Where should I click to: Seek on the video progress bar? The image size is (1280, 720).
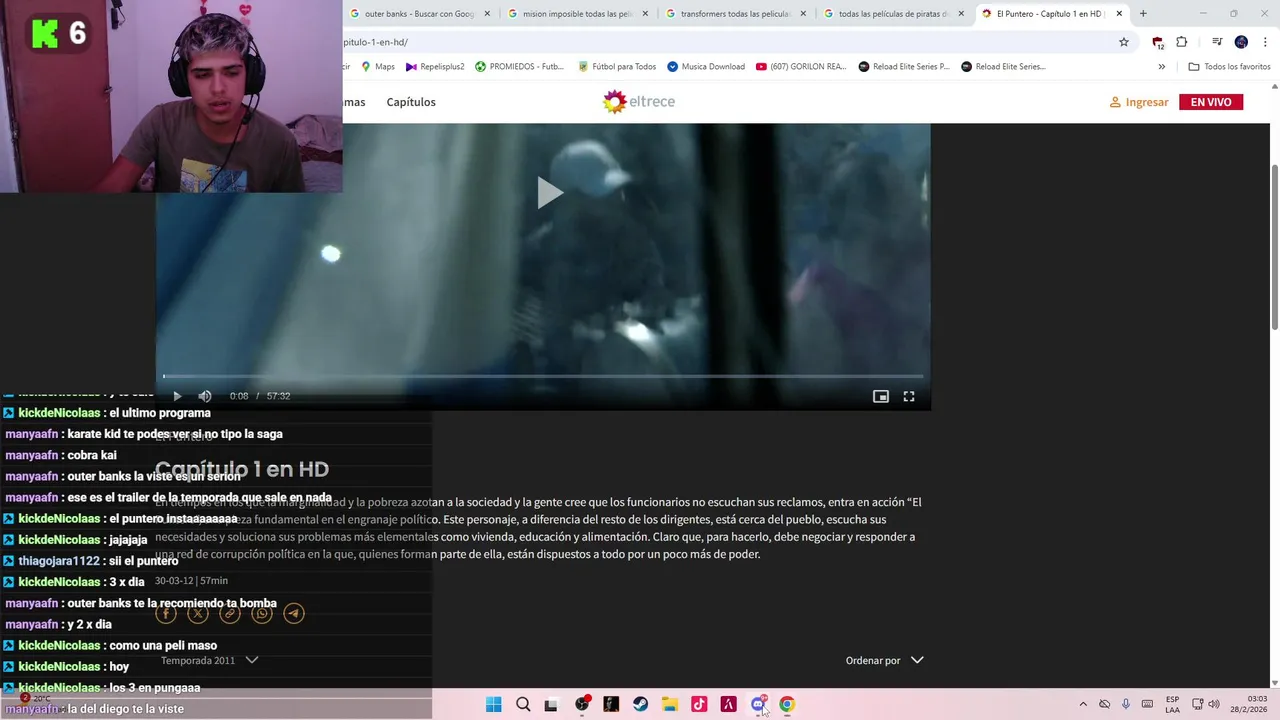543,376
